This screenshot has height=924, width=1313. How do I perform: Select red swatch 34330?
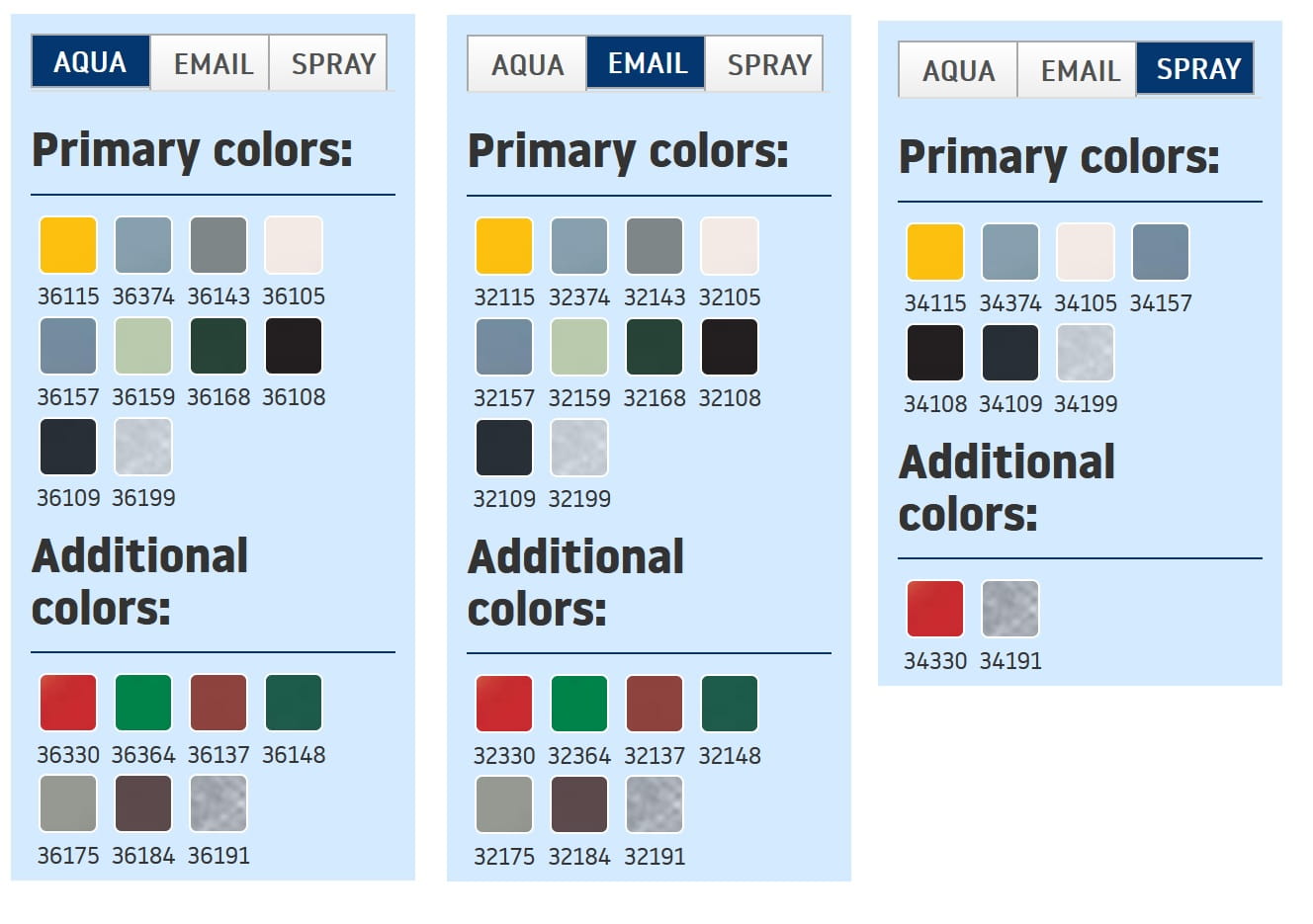click(x=935, y=609)
